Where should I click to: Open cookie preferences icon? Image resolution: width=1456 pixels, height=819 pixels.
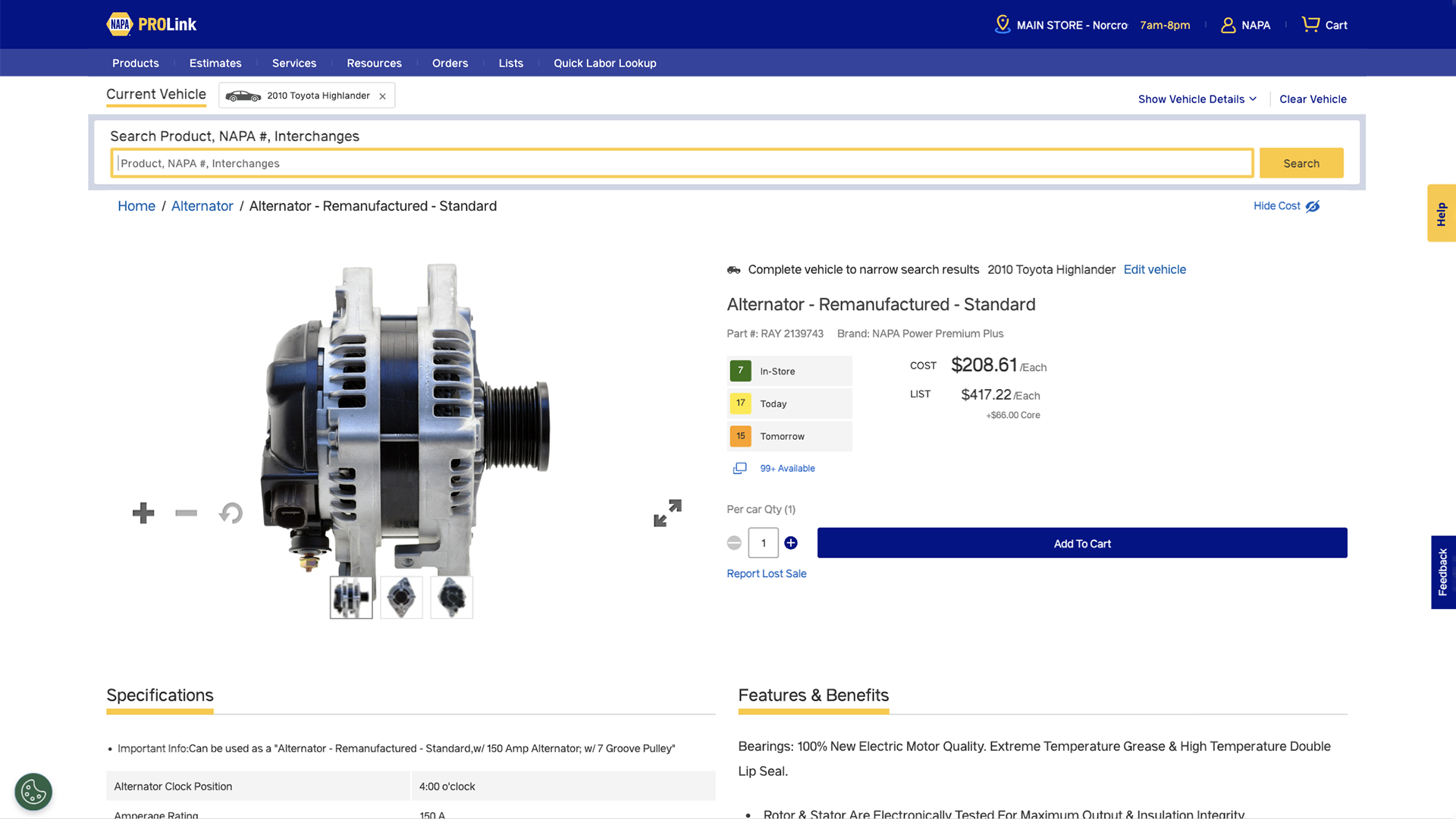click(x=33, y=792)
